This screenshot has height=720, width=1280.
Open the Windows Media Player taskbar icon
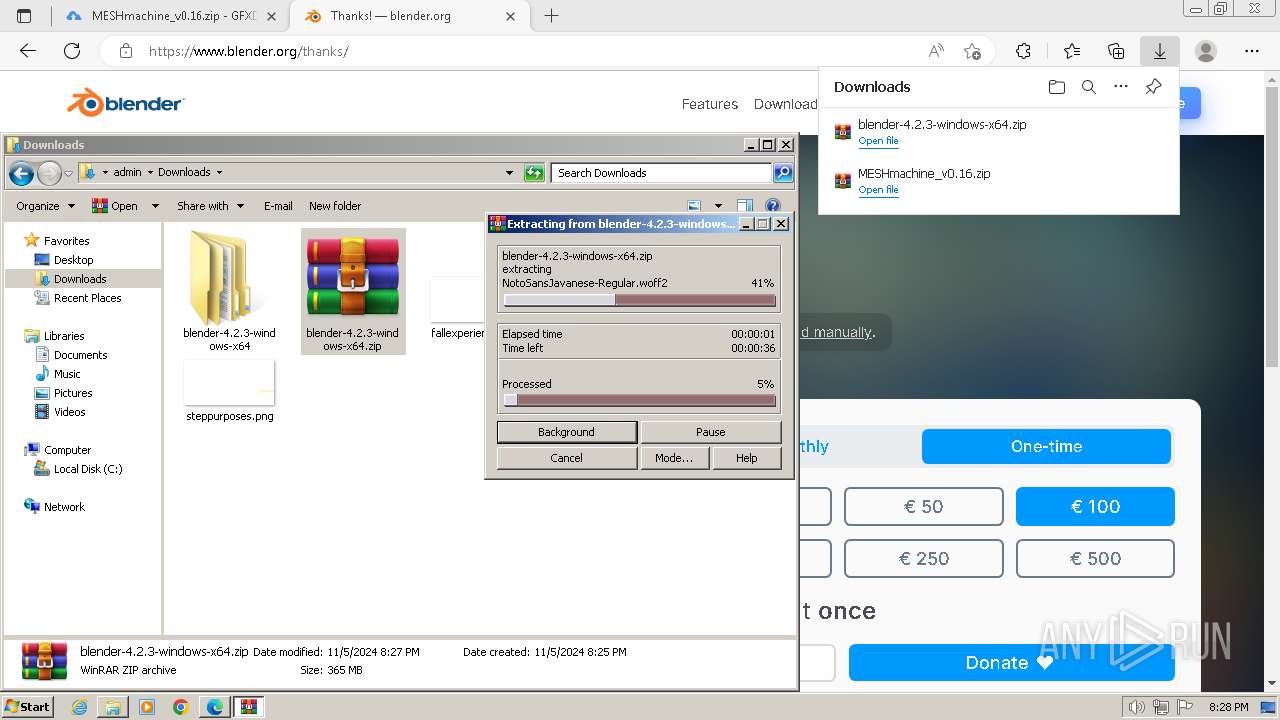(x=147, y=707)
